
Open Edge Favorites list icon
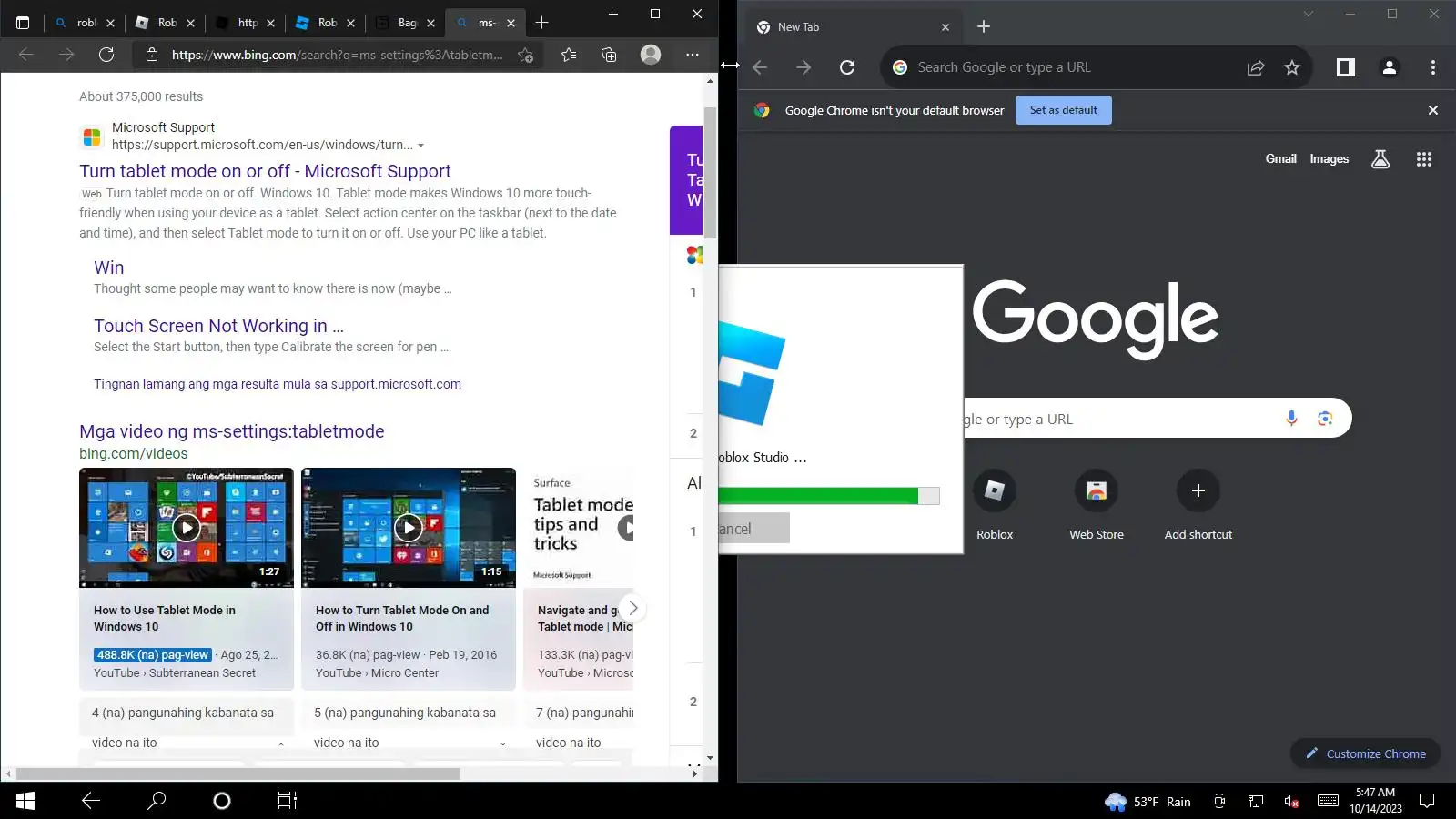tap(569, 55)
